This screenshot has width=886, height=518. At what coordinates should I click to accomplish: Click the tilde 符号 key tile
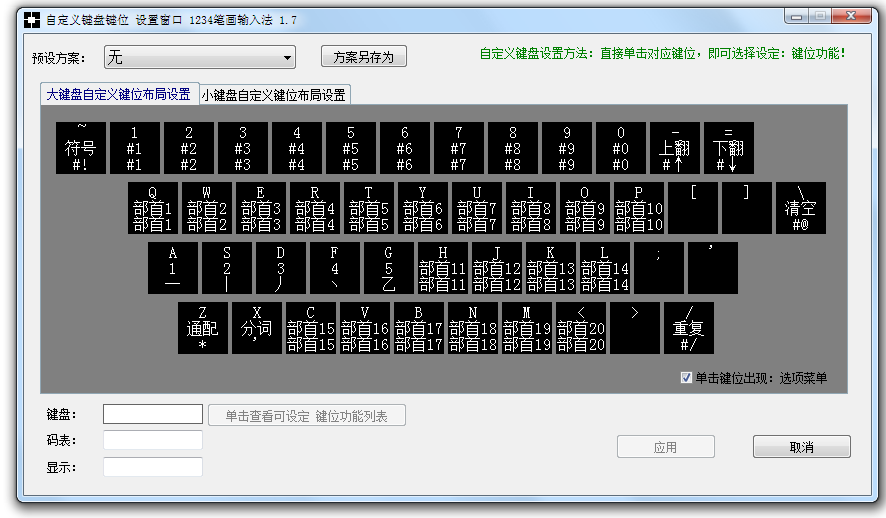point(81,148)
